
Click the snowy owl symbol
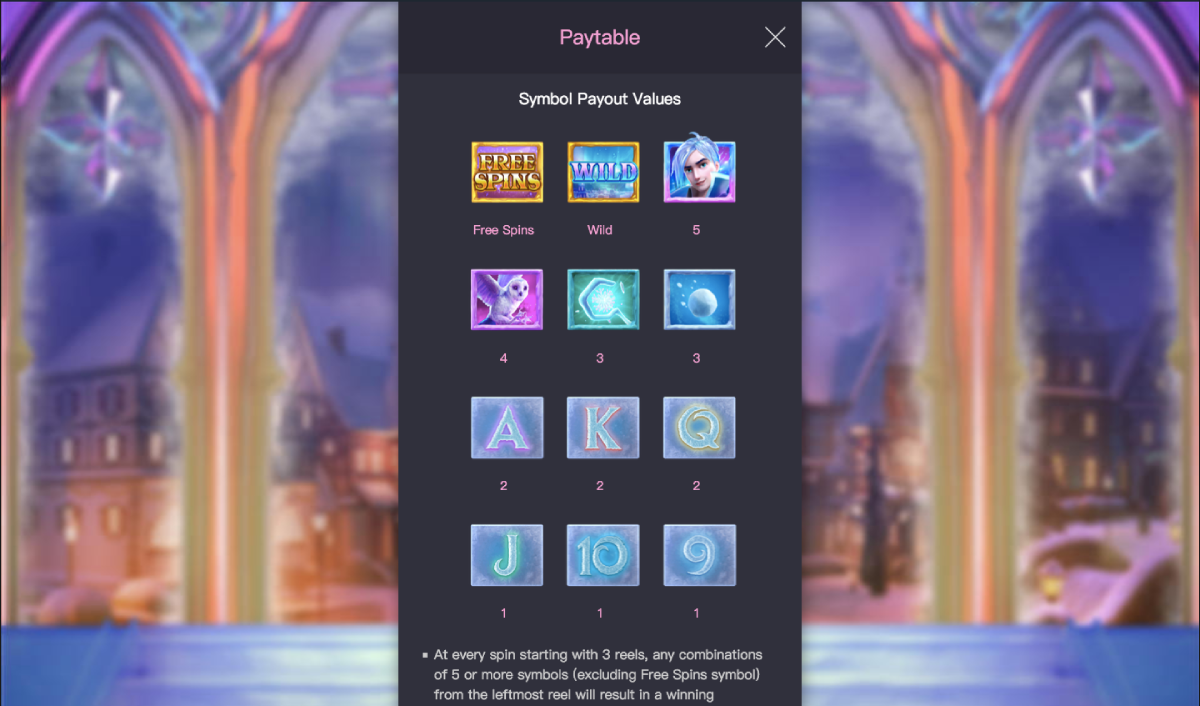(507, 299)
